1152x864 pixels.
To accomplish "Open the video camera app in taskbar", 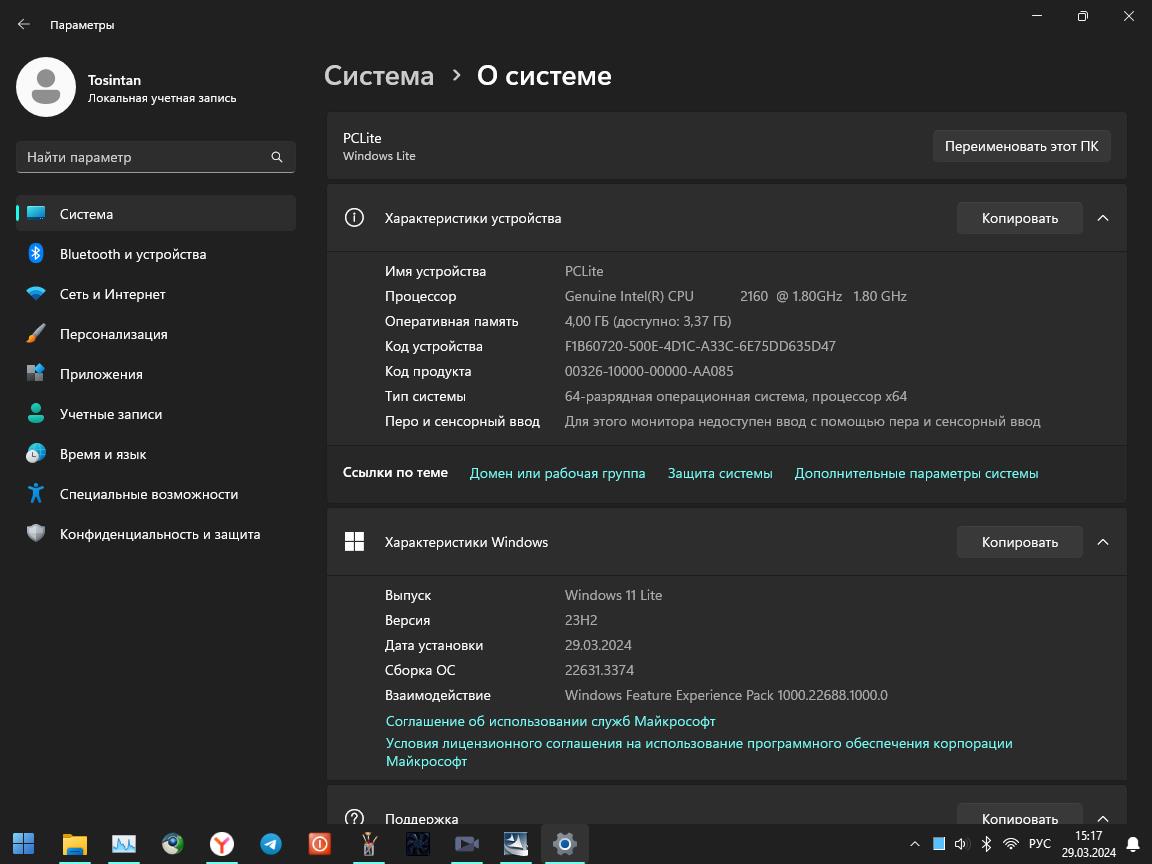I will [x=467, y=843].
